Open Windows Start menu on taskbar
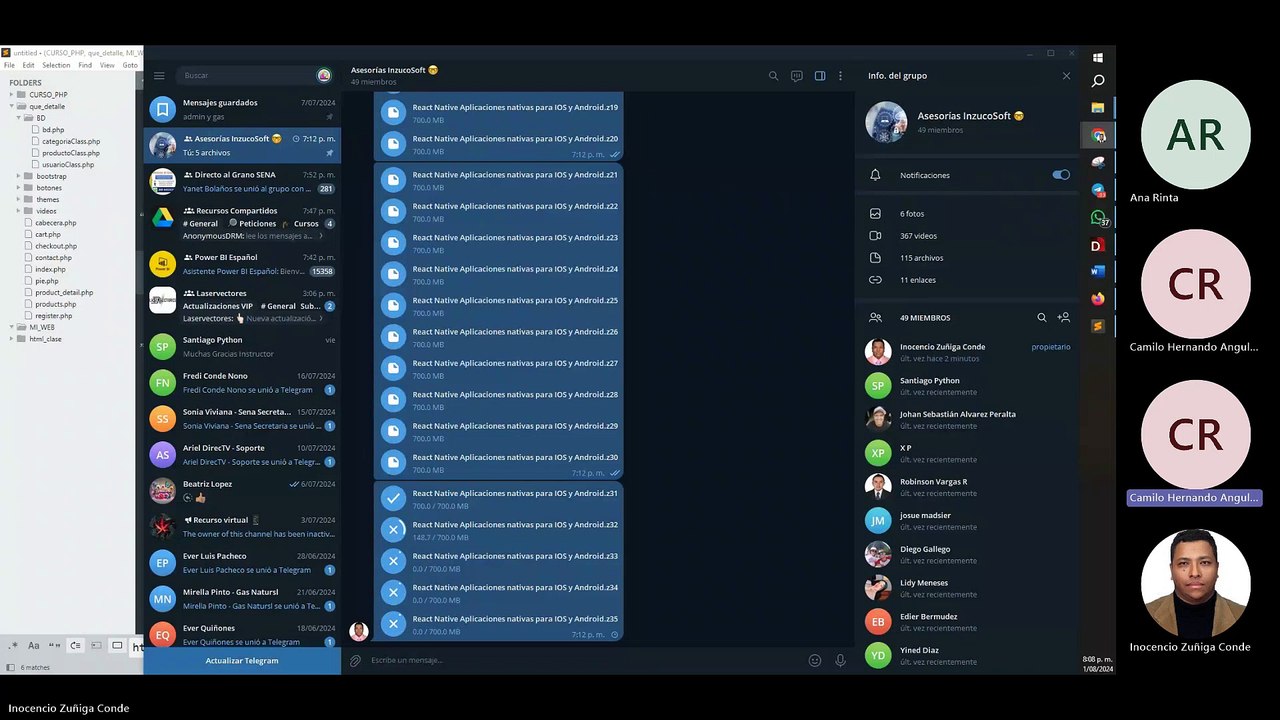Image resolution: width=1280 pixels, height=720 pixels. pos(1098,57)
